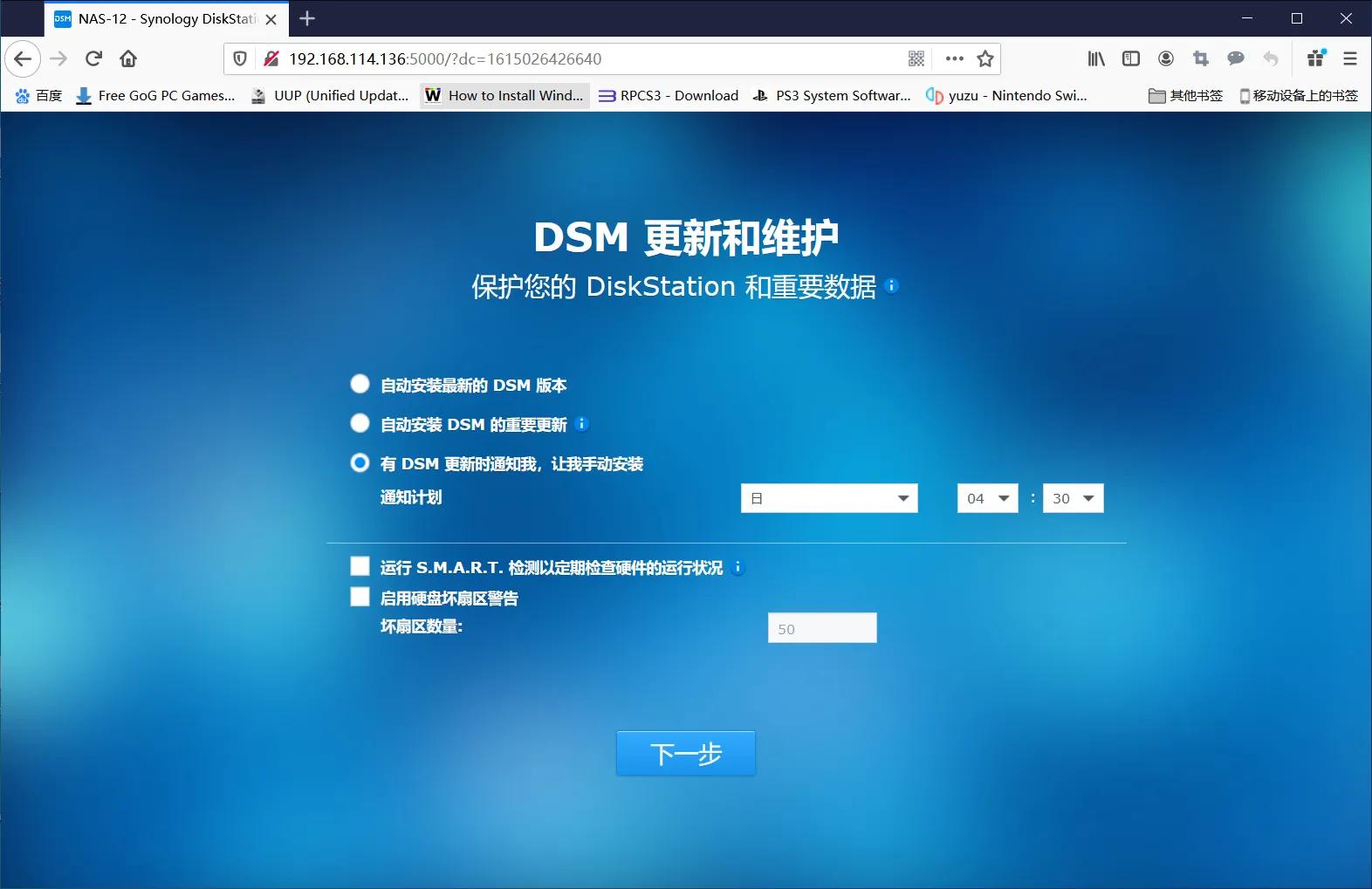
Task: Click the tracking protection shield icon
Action: pyautogui.click(x=240, y=59)
